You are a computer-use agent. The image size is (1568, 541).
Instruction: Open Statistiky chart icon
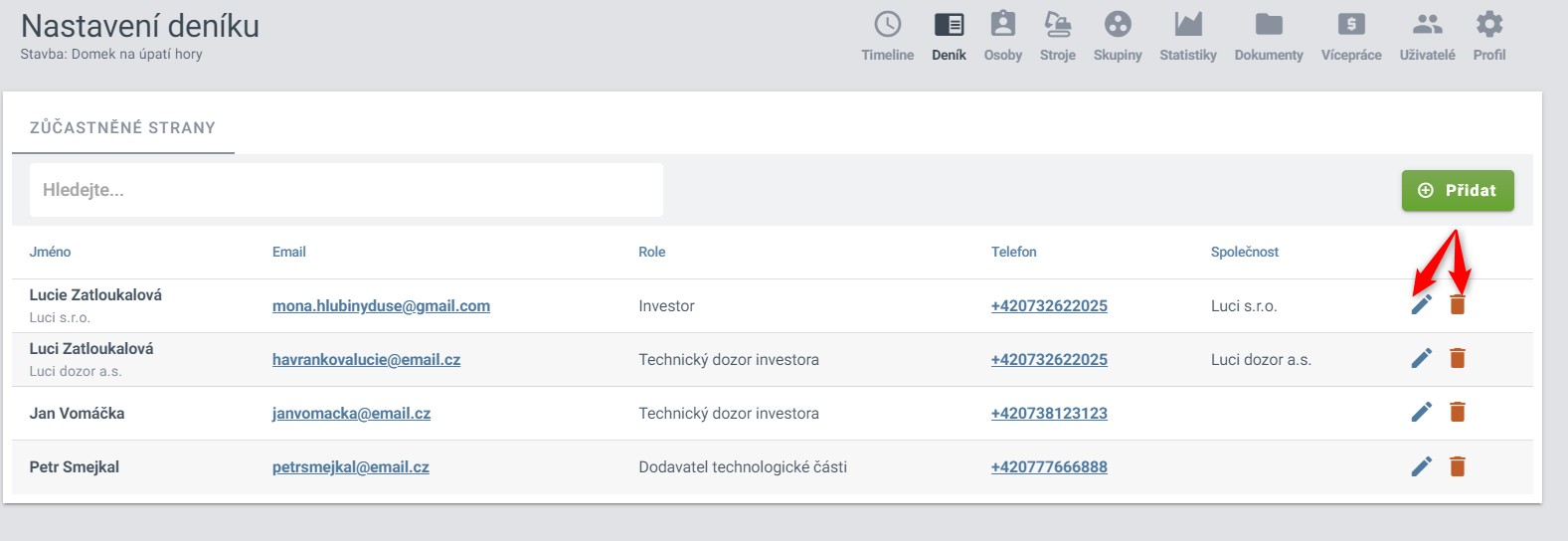pyautogui.click(x=1188, y=24)
